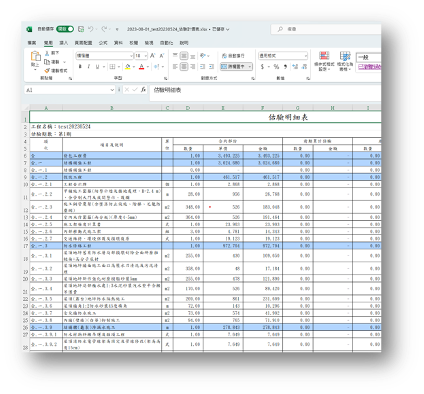Expand the Name Box dropdown arrow
Screen dimensions: 424x394
pyautogui.click(x=112, y=90)
